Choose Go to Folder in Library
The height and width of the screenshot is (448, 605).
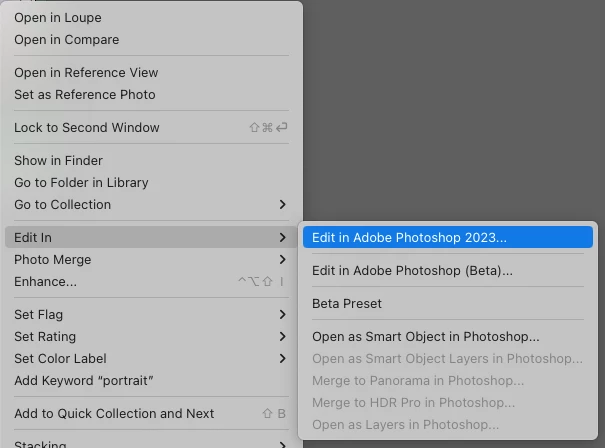(151, 183)
